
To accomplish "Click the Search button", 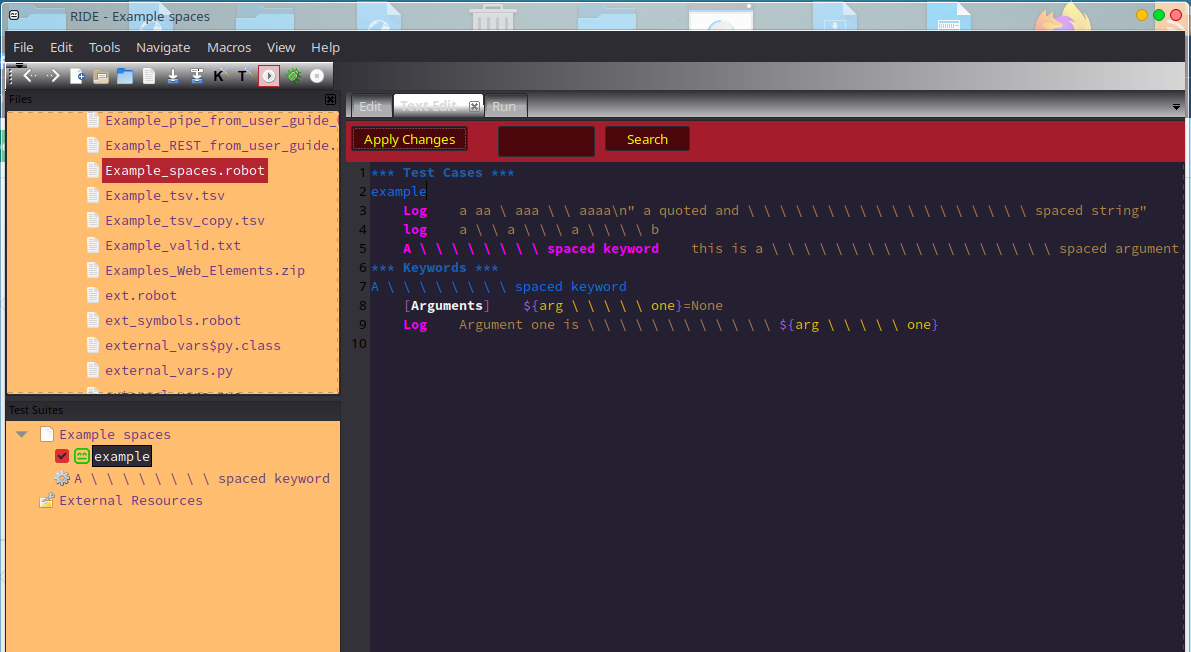I will click(647, 139).
